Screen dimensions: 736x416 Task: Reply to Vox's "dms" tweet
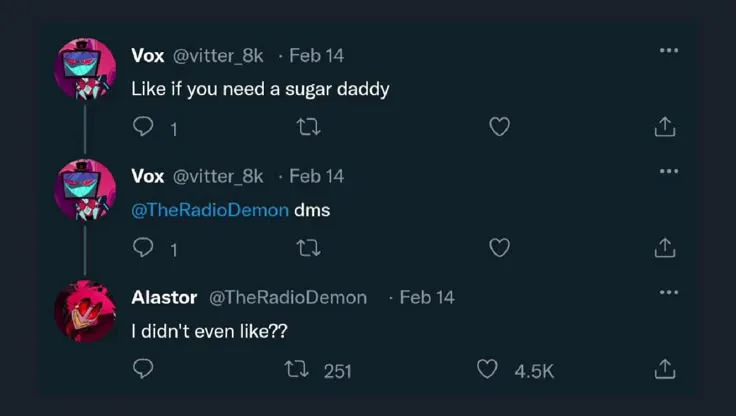(x=142, y=247)
